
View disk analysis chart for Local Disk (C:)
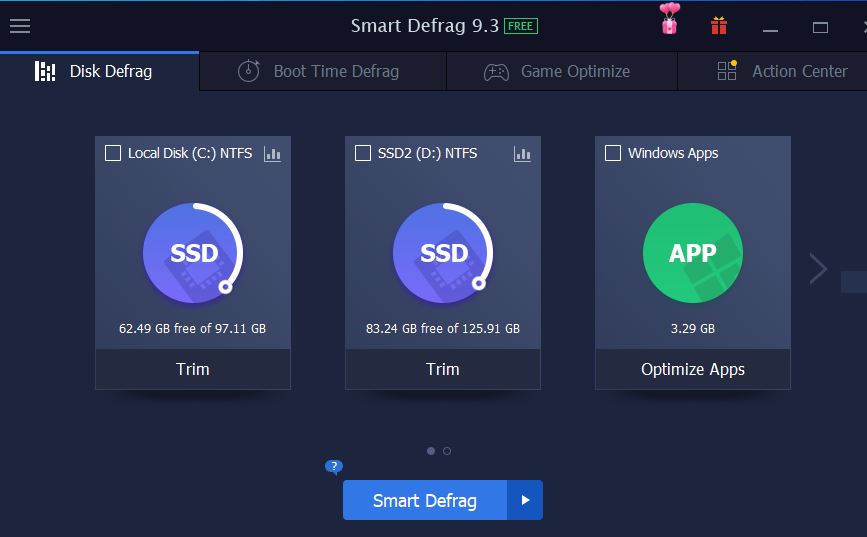click(x=273, y=154)
